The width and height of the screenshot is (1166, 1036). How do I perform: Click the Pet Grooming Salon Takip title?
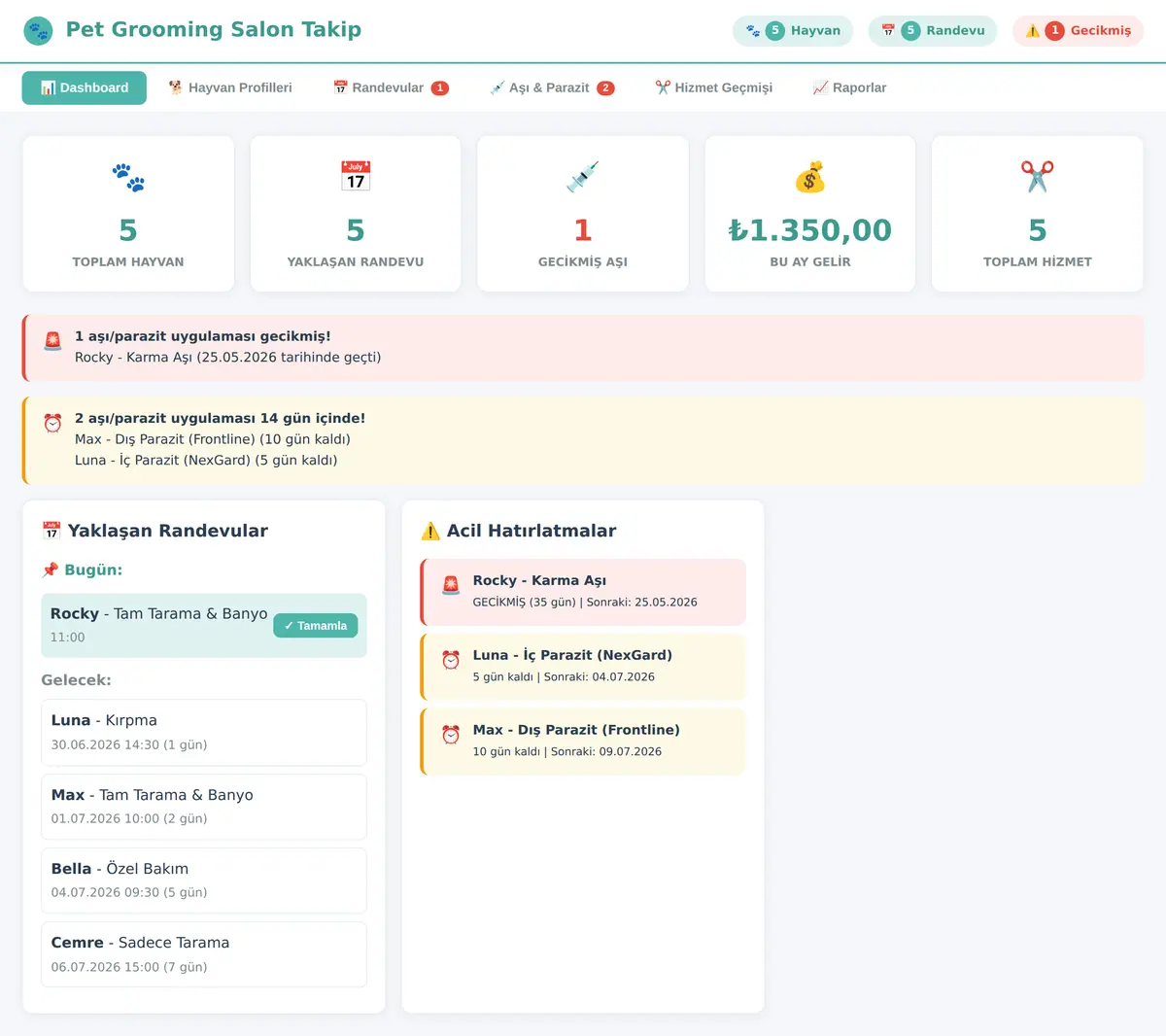[x=214, y=29]
